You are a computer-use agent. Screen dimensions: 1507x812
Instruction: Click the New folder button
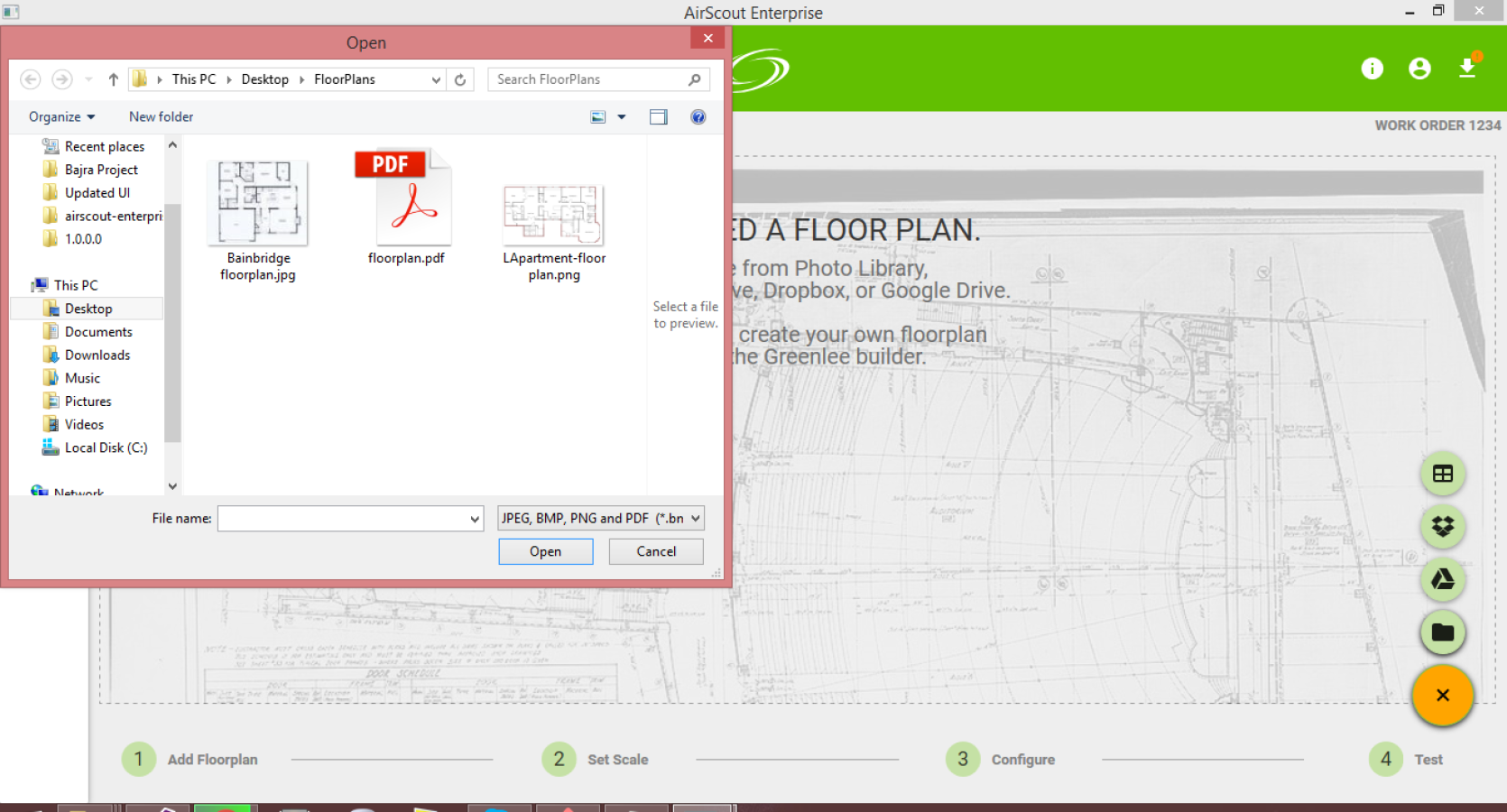(x=161, y=117)
